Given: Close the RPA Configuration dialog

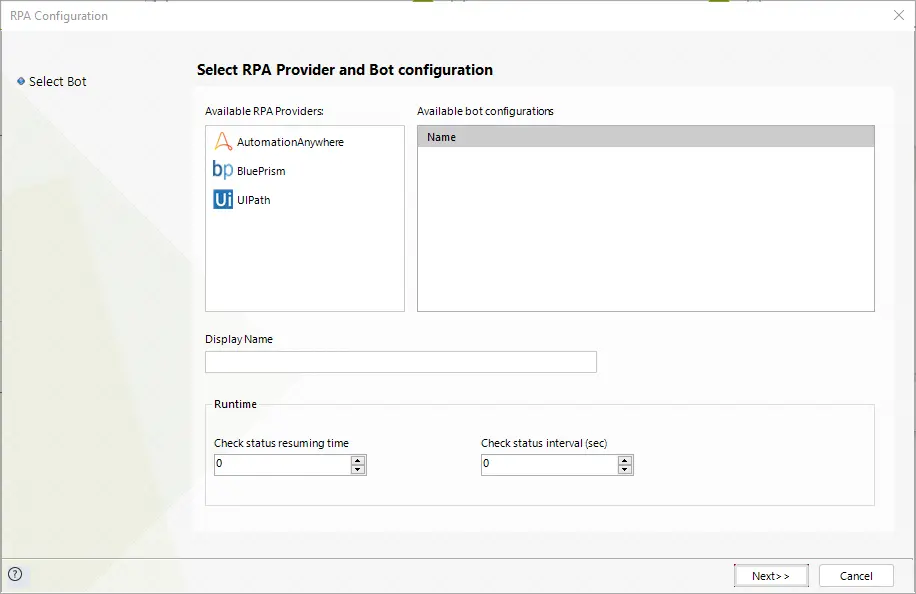Looking at the screenshot, I should [898, 15].
